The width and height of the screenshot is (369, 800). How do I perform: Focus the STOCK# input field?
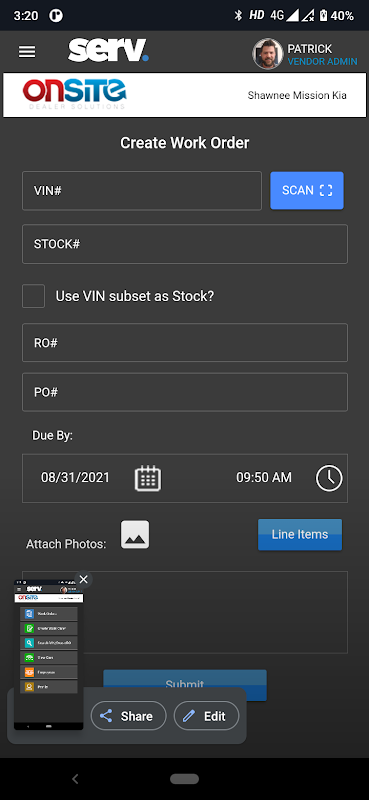pos(185,244)
